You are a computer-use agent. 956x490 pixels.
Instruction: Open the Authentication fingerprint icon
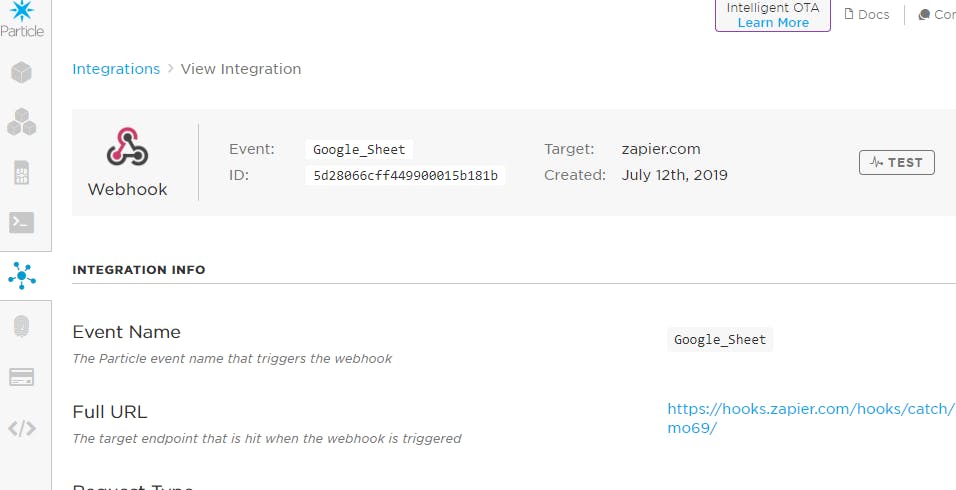[x=21, y=326]
